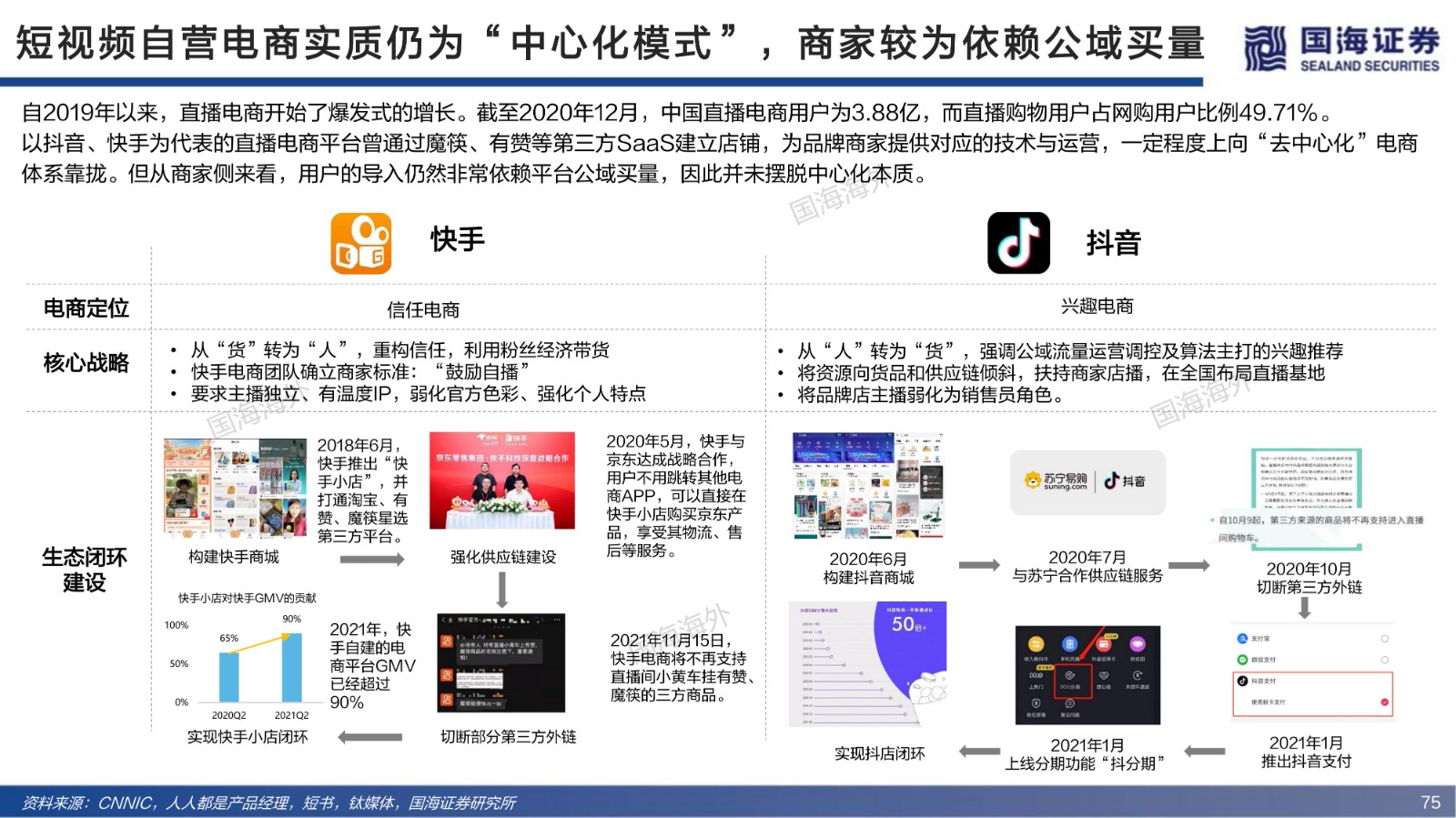Image resolution: width=1456 pixels, height=818 pixels.
Task: Click the 2021Q2 blue bar in GMV chart
Action: click(291, 667)
